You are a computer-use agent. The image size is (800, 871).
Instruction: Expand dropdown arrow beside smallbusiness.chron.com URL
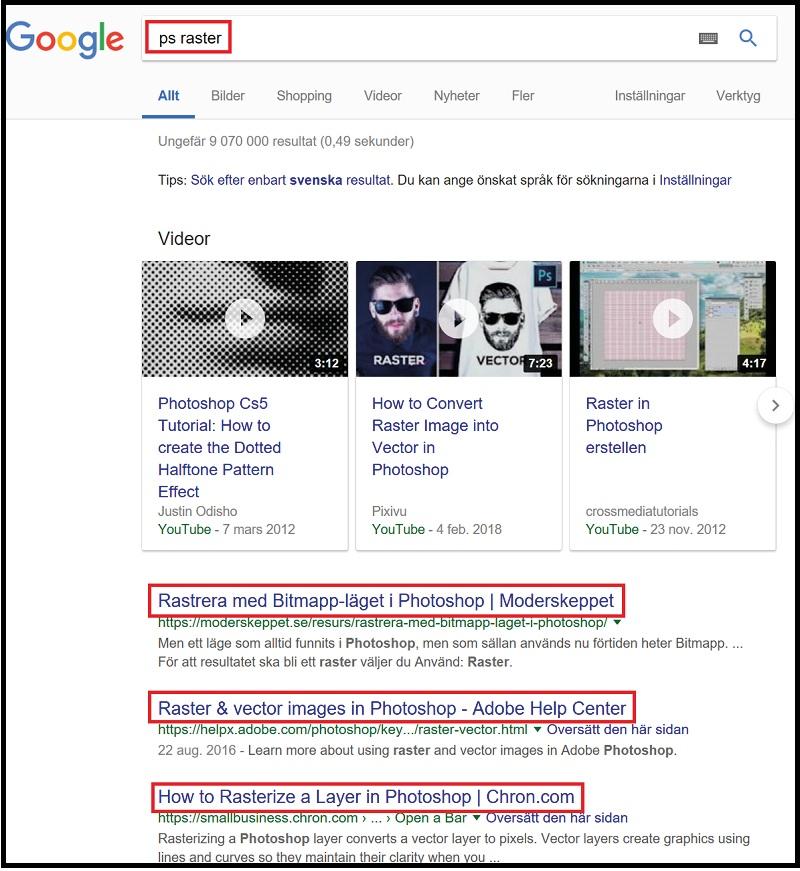476,818
